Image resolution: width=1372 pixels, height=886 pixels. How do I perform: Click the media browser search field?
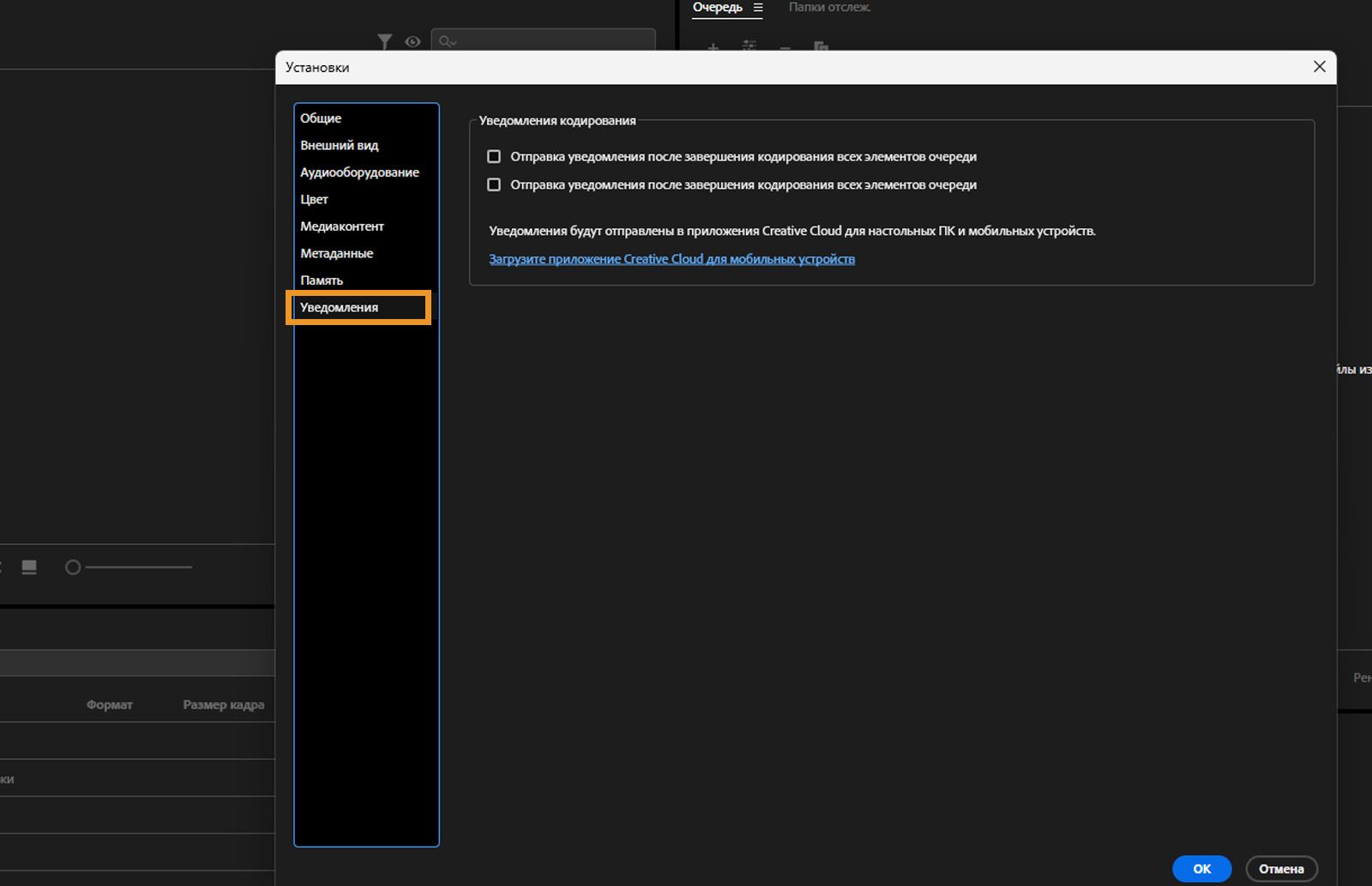click(x=543, y=41)
